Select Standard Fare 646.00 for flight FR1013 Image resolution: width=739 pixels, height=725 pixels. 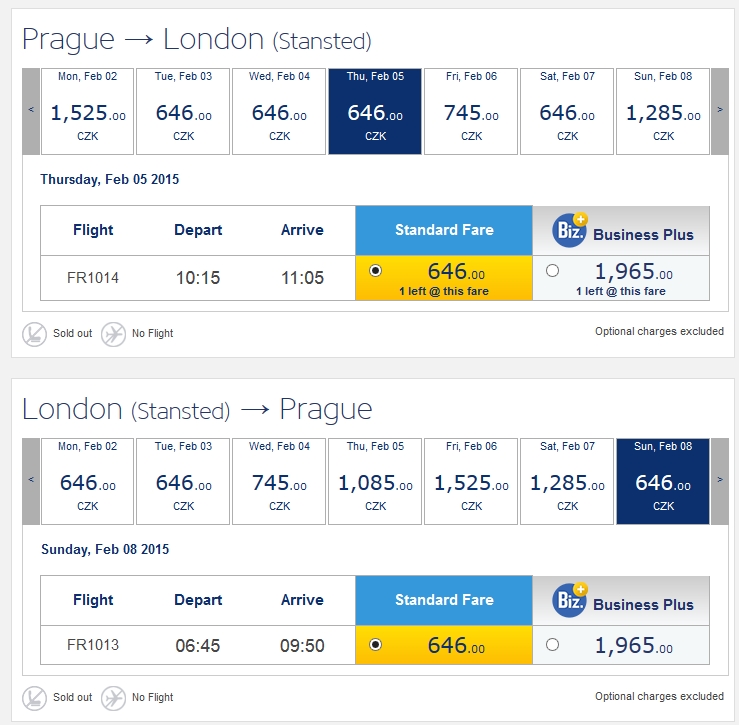[x=376, y=644]
